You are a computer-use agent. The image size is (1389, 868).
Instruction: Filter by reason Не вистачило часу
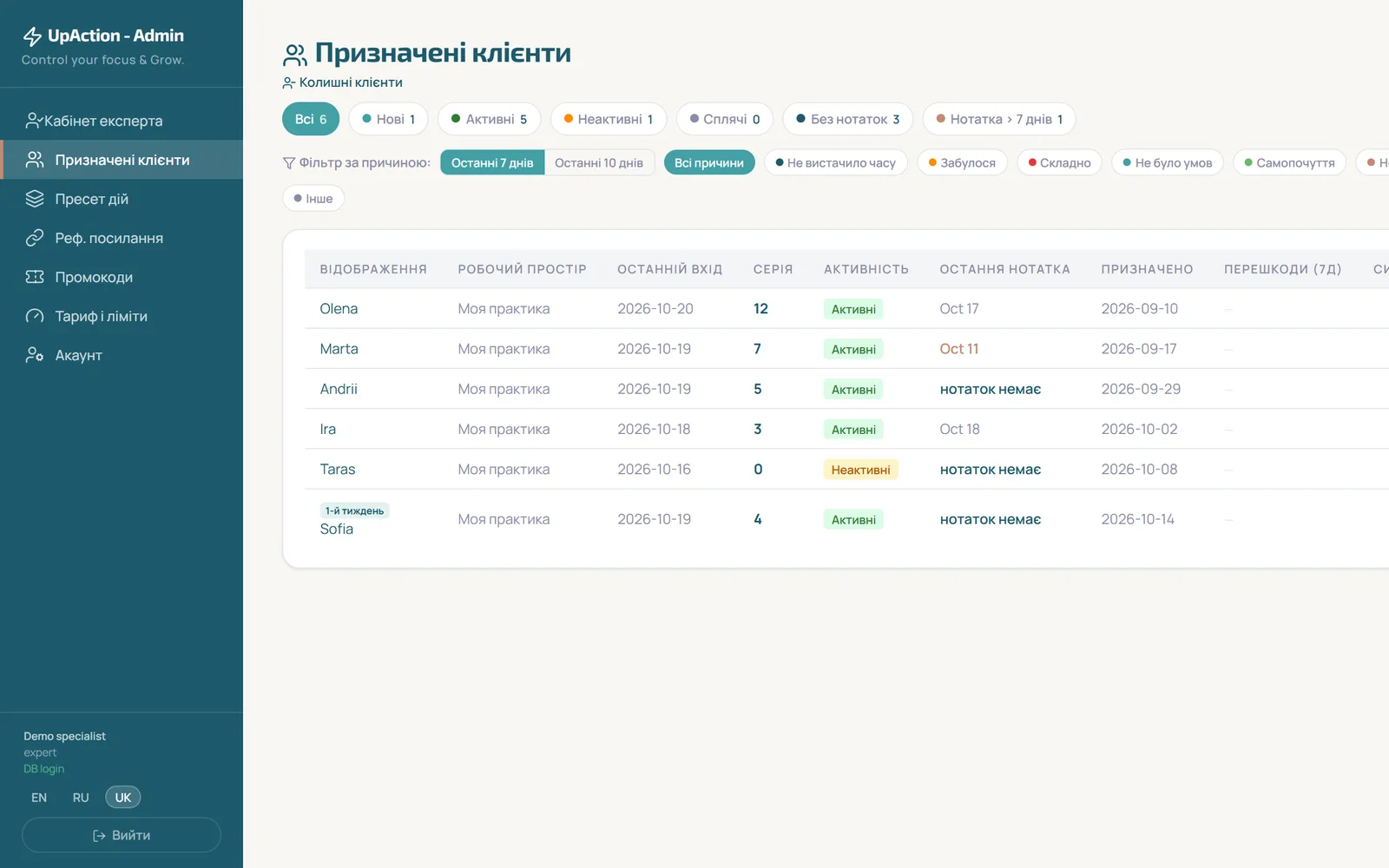click(x=835, y=162)
